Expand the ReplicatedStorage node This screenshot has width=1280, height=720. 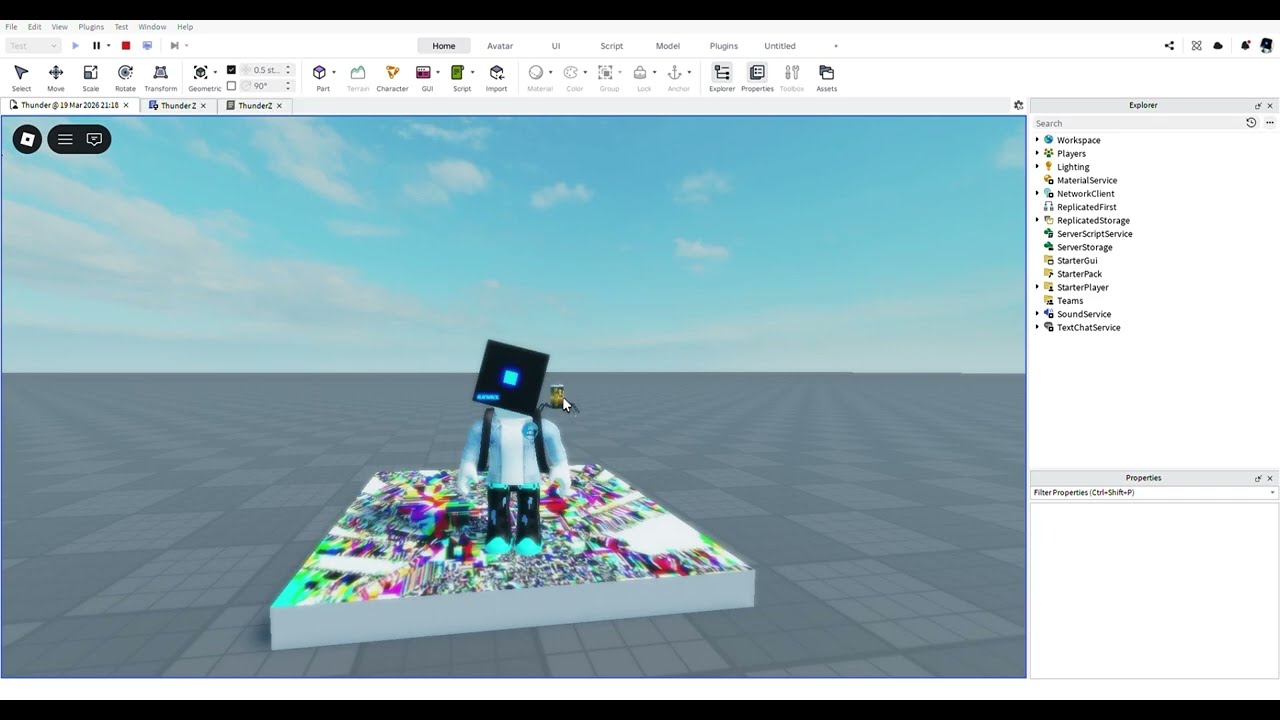(x=1037, y=220)
